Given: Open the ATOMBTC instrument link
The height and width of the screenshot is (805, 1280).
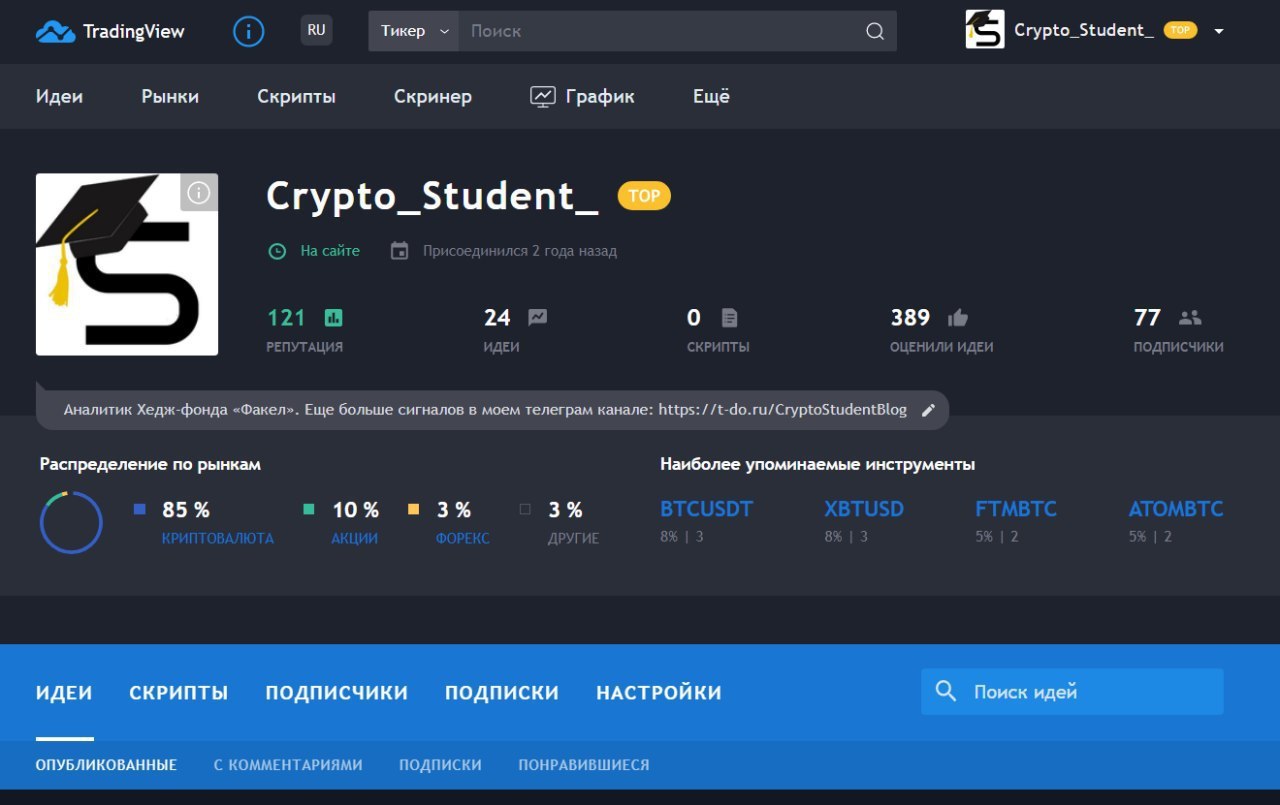Looking at the screenshot, I should [1176, 509].
